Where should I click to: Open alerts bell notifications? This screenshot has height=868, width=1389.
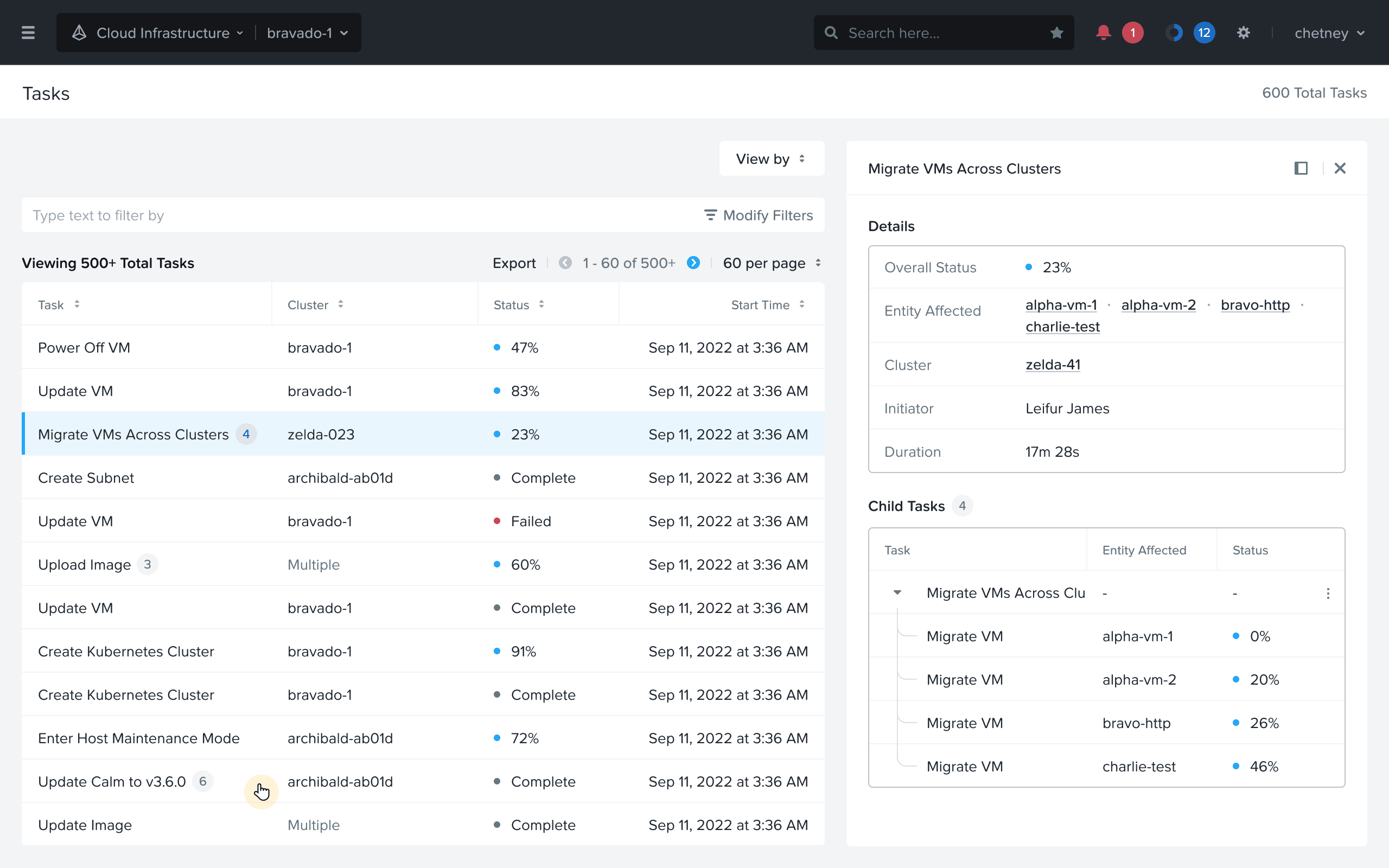1103,33
